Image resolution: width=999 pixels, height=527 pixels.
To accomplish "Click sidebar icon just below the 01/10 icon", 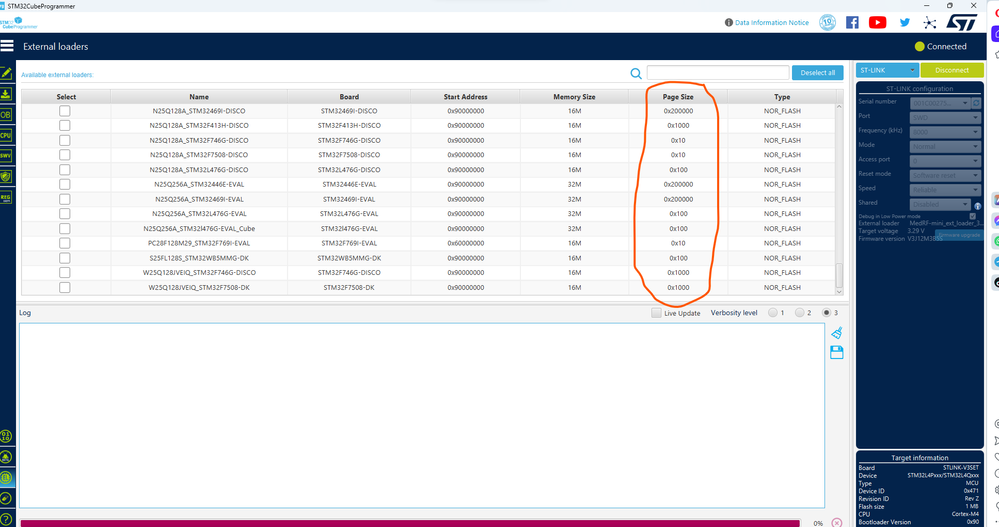I will (x=6, y=457).
